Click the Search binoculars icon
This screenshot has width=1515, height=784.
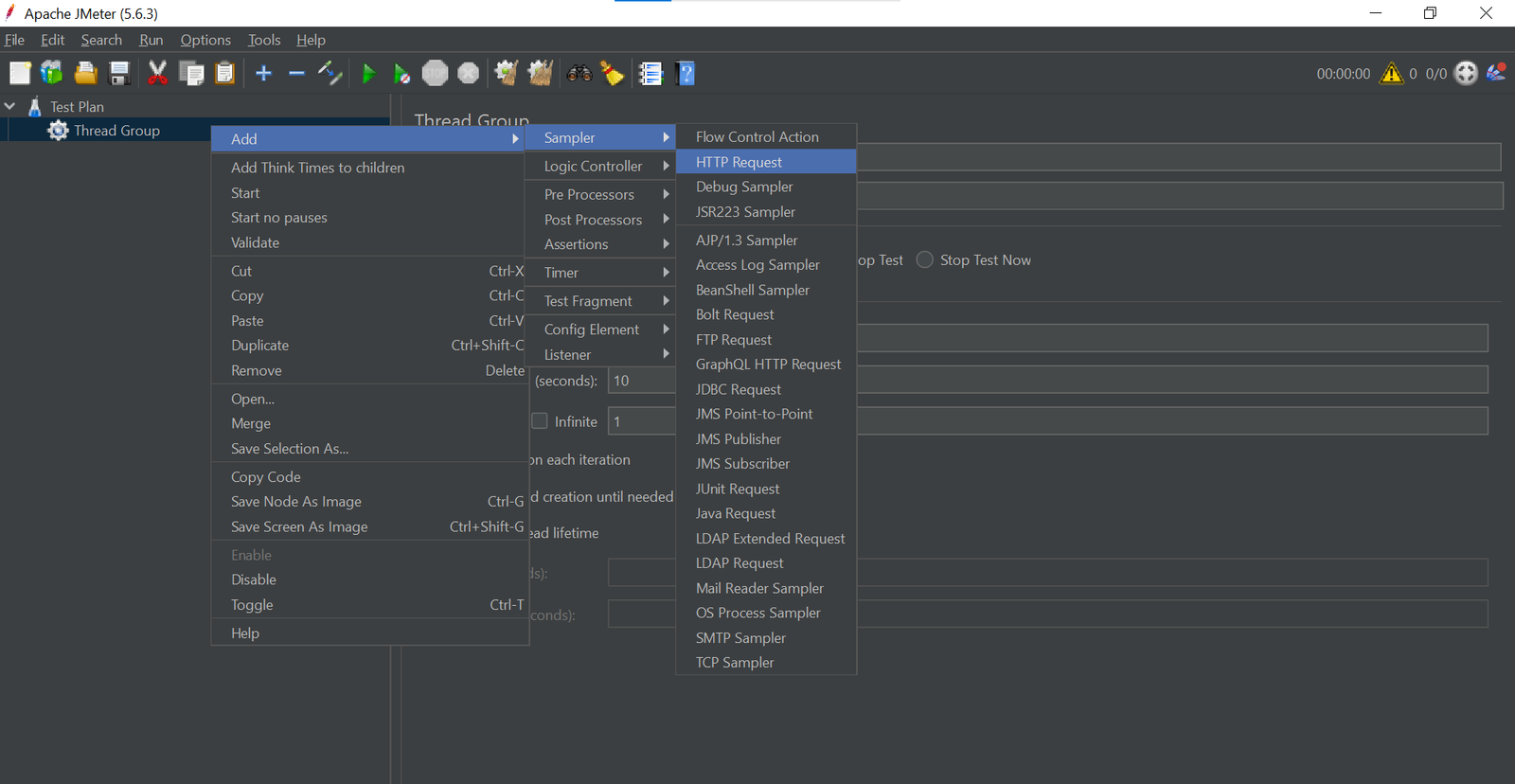coord(579,73)
